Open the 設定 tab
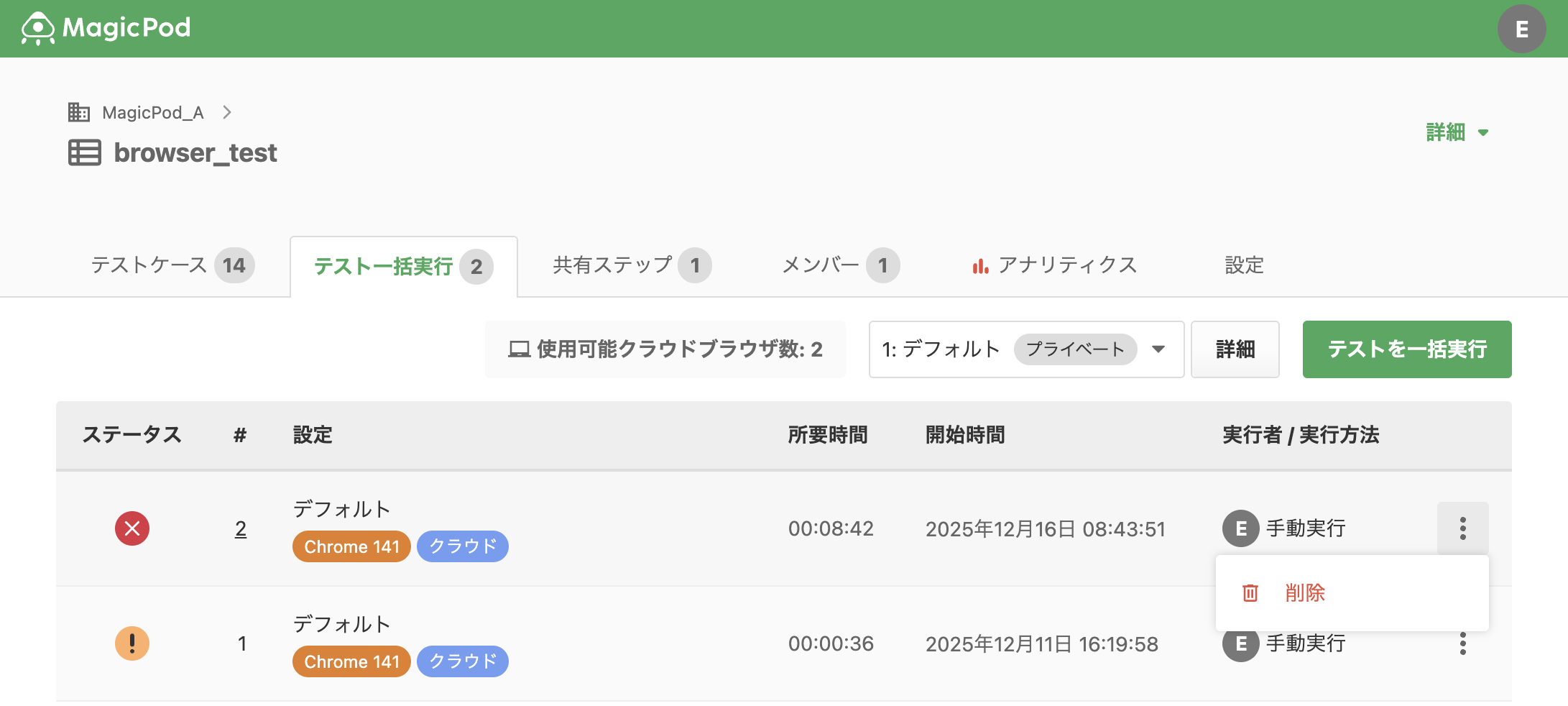Screen dimensions: 1568x706 [x=1244, y=265]
